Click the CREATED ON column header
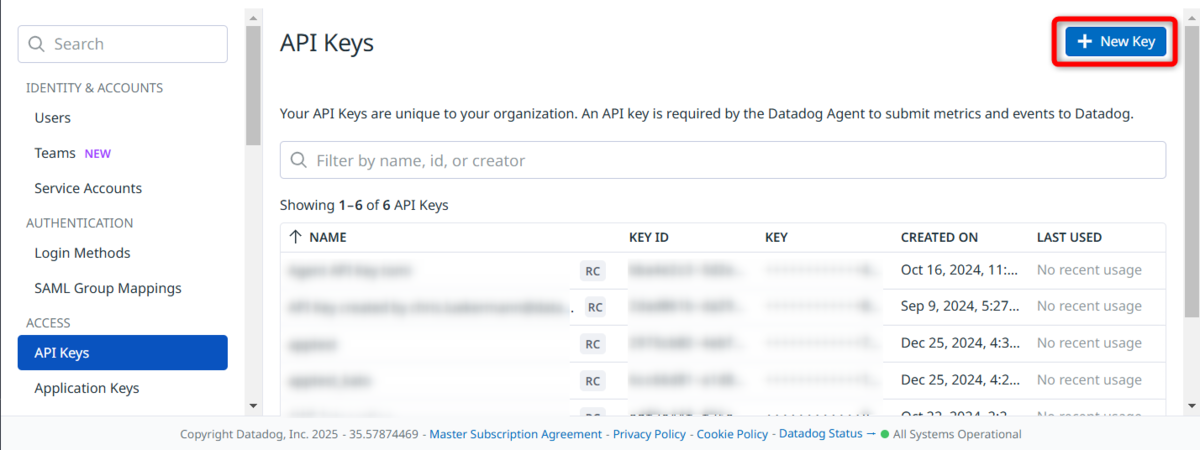The image size is (1200, 450). point(939,238)
